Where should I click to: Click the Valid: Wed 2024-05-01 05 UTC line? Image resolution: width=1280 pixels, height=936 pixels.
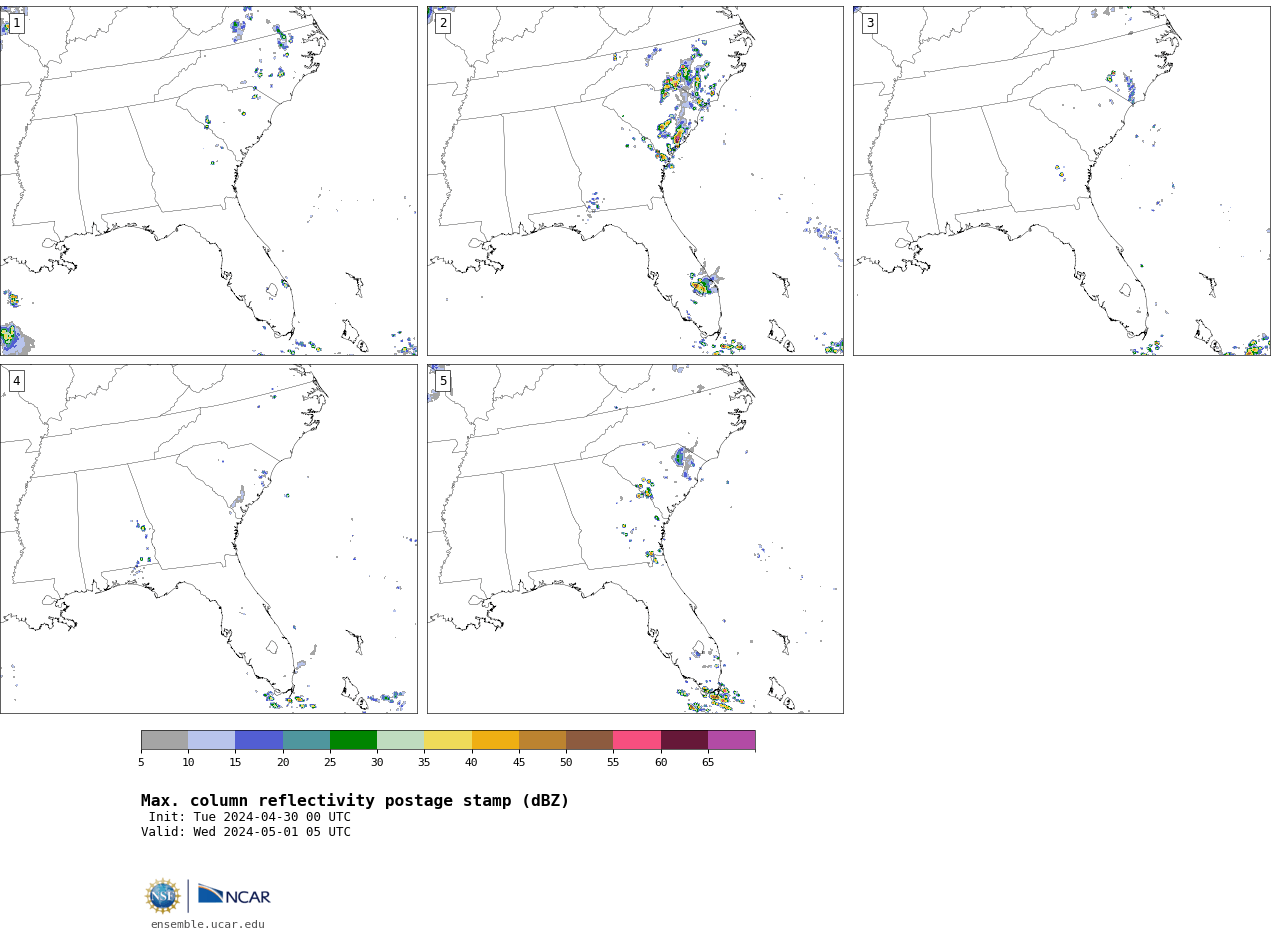coord(246,832)
